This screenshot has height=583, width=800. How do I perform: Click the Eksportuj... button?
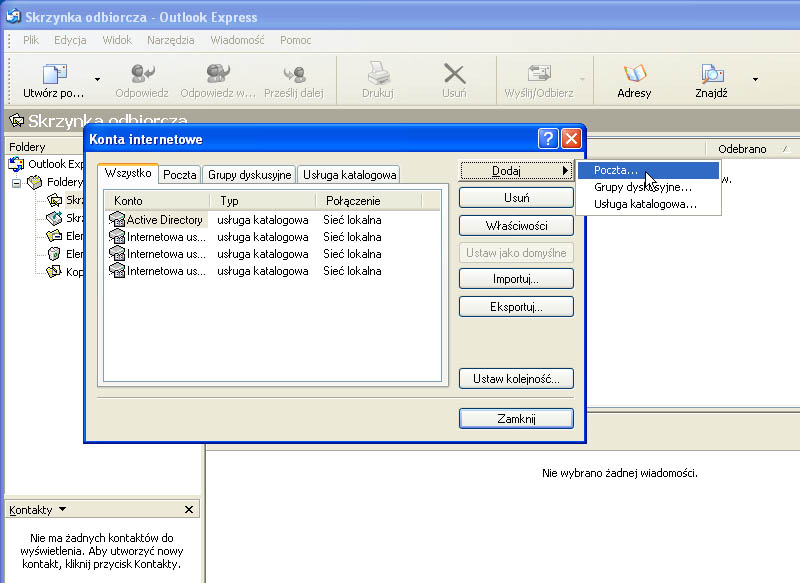tap(516, 307)
